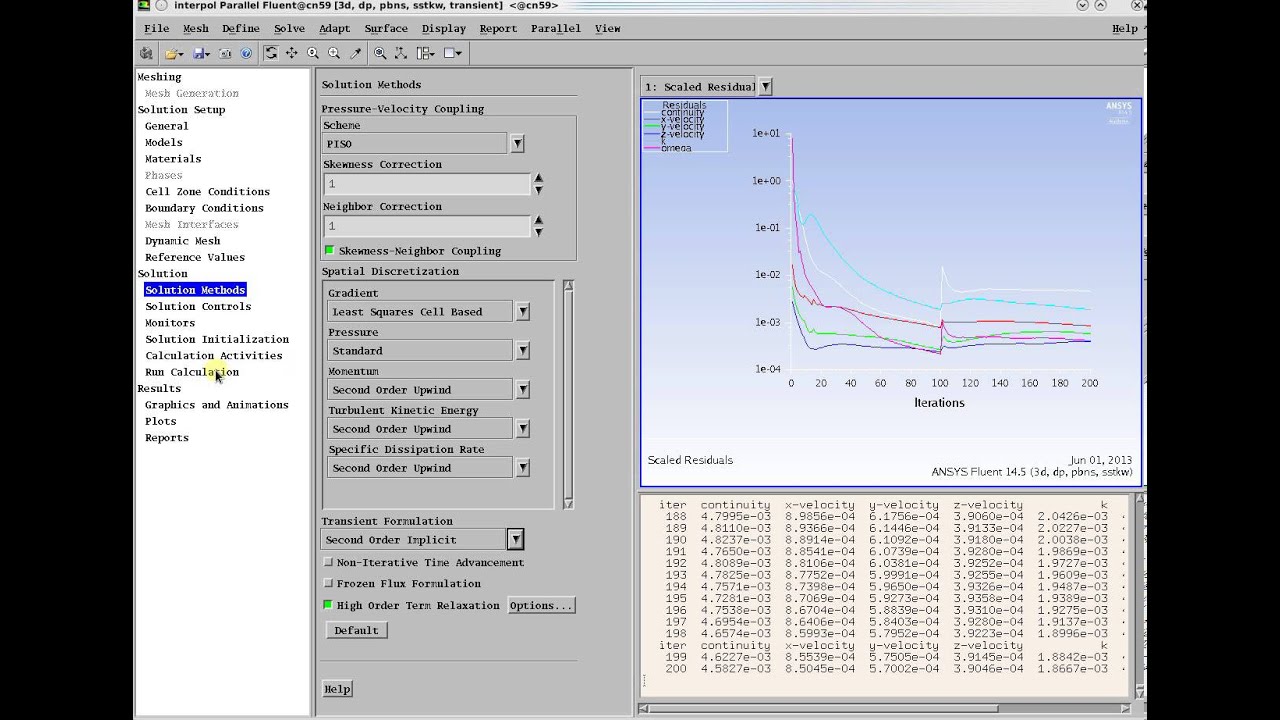Image resolution: width=1280 pixels, height=720 pixels.
Task: Open the Mesh menu
Action: coord(196,28)
